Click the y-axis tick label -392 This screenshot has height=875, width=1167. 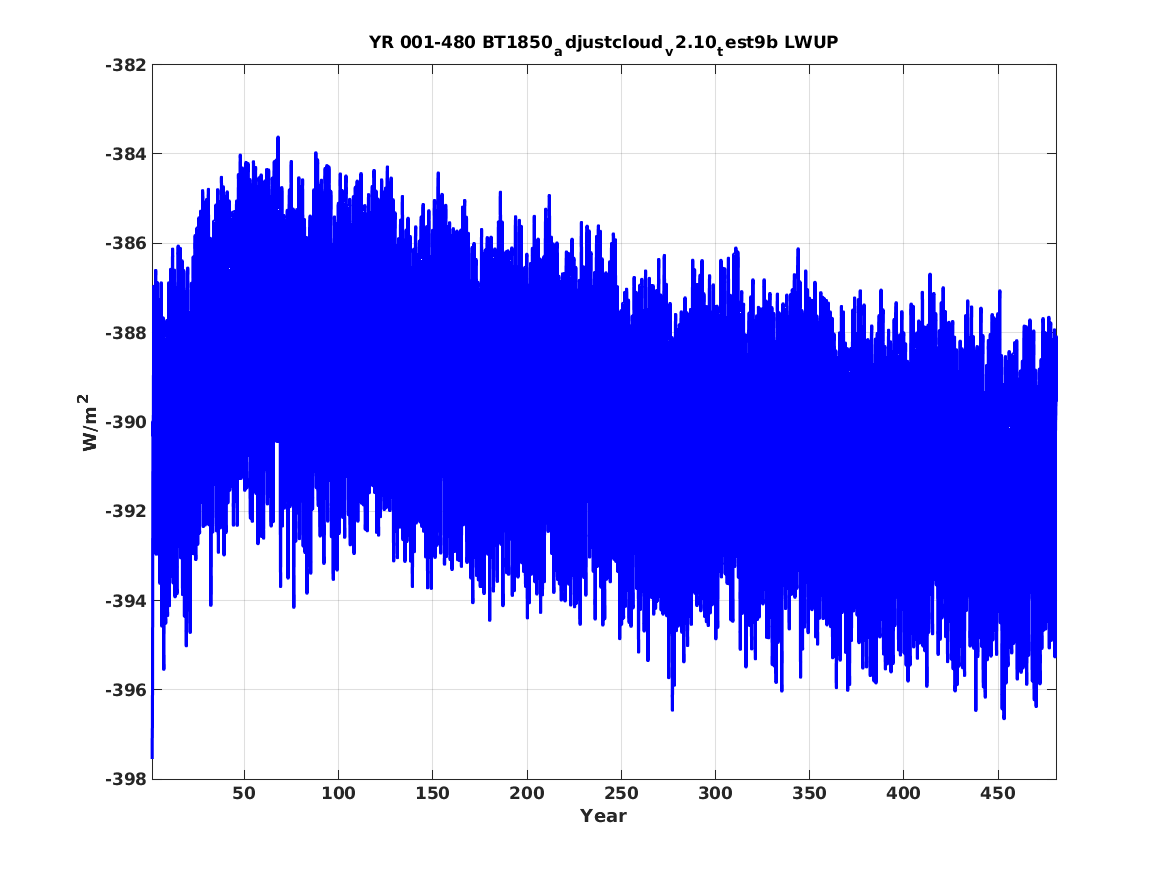(126, 511)
